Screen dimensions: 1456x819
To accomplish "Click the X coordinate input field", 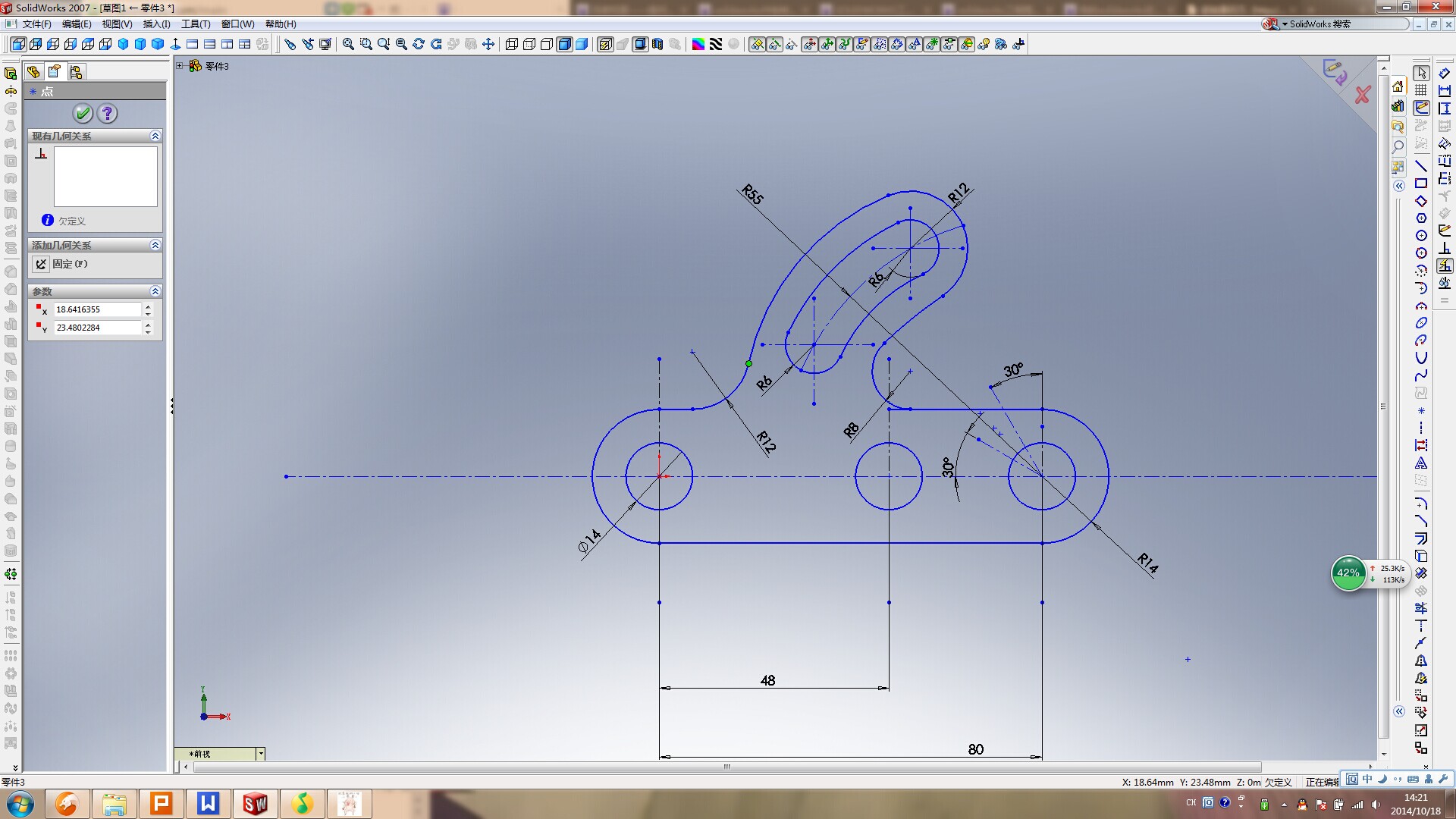I will [x=99, y=309].
